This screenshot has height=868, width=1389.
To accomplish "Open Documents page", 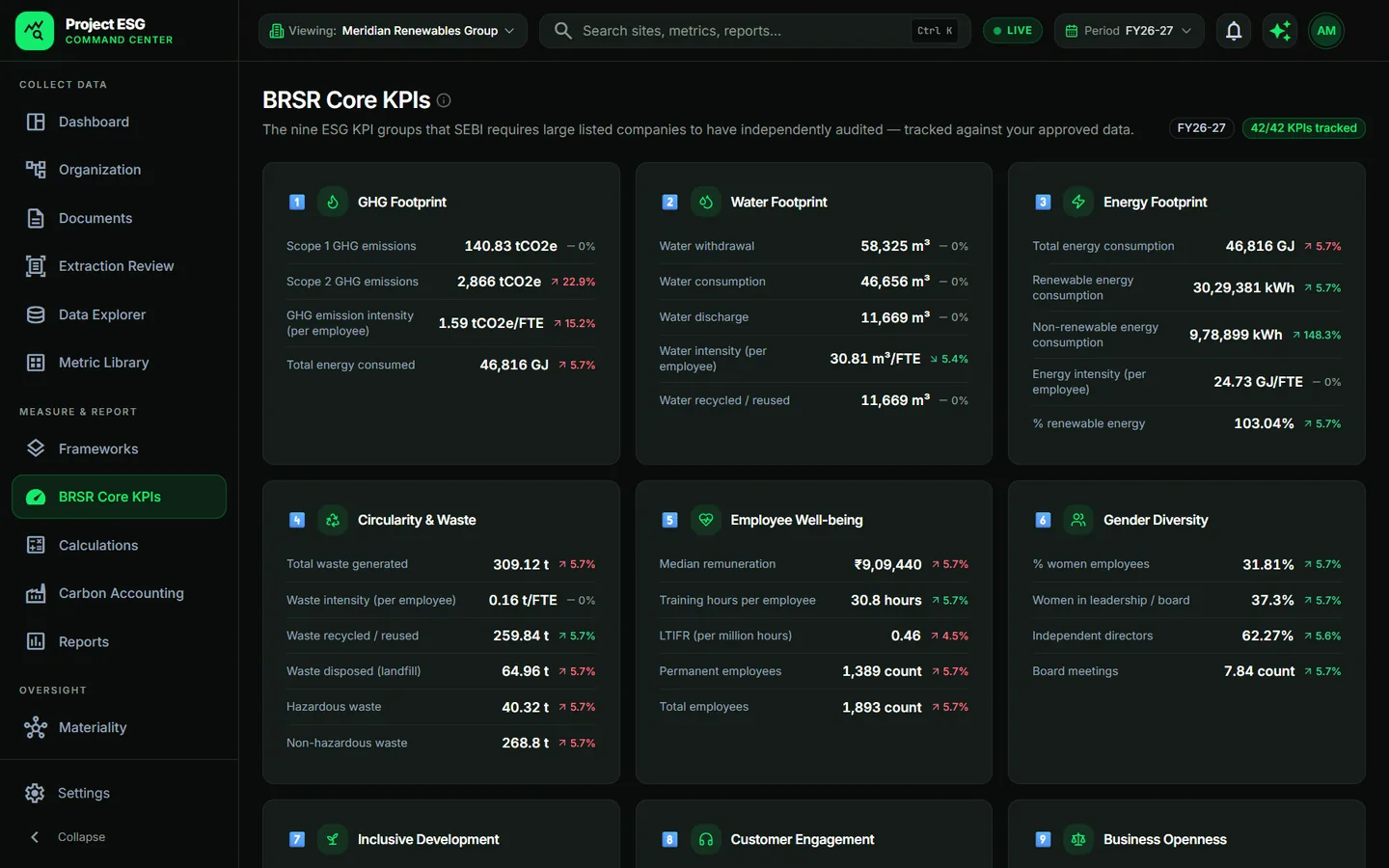I will click(119, 218).
